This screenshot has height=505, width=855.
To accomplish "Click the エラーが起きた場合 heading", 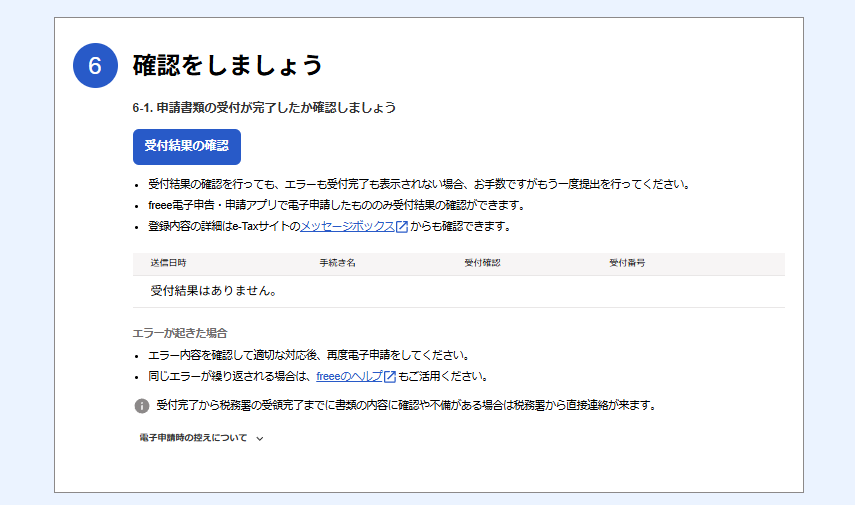I will (x=180, y=333).
